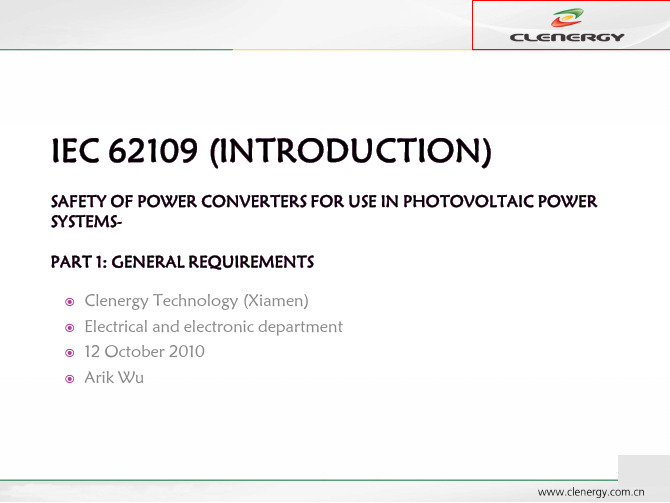Click the 'Clenergy Technology (Xiamen)' bullet

196,301
